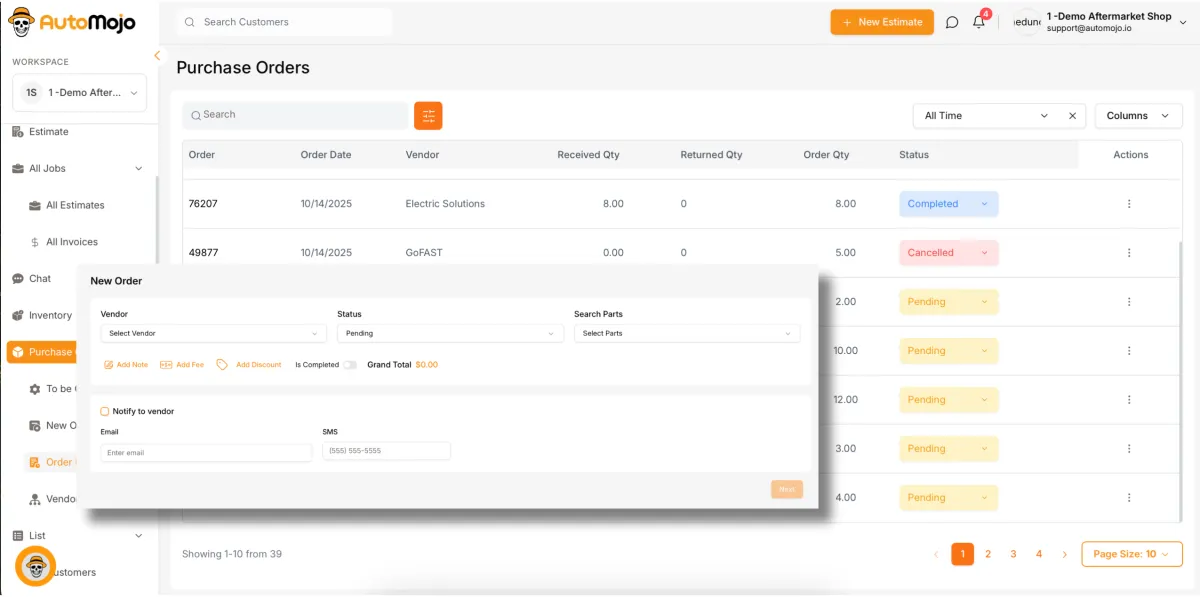Open actions menu for order 76207

tap(1129, 204)
